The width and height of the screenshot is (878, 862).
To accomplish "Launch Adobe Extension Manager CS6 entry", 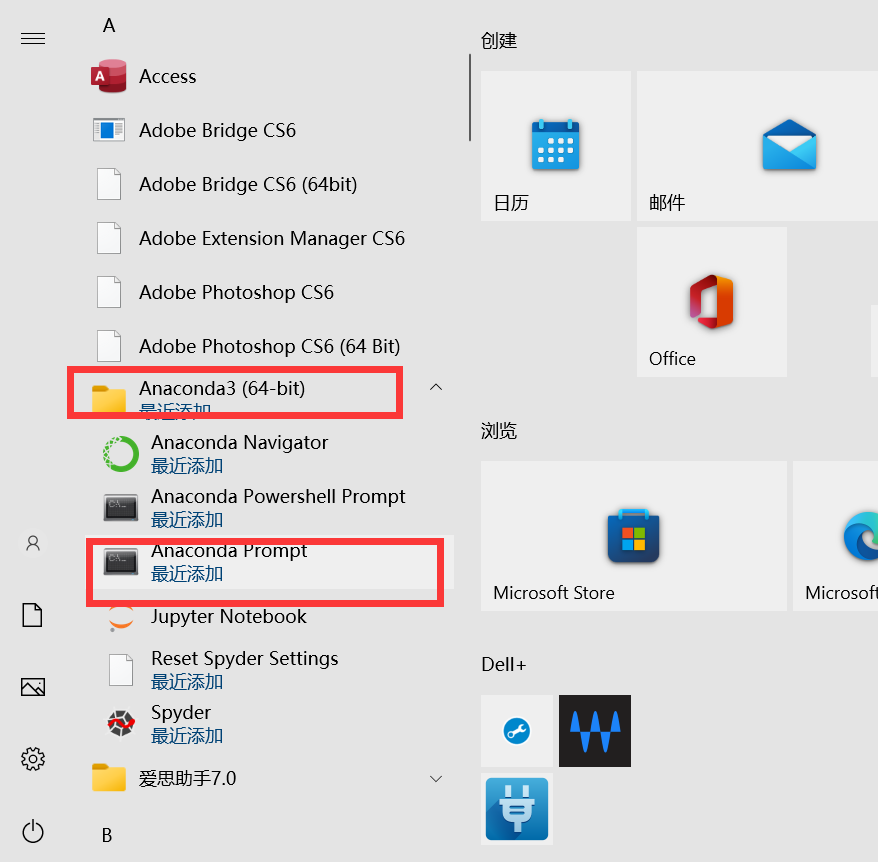I will (x=272, y=238).
